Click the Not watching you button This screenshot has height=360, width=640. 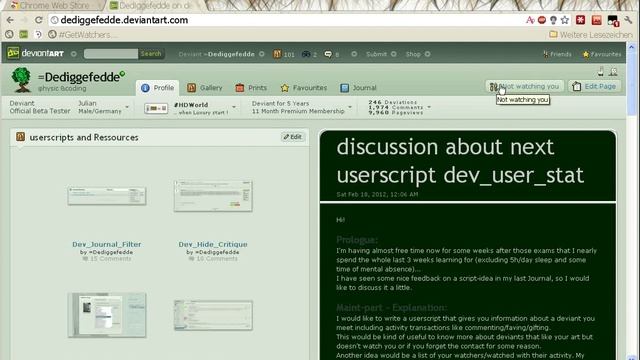coord(524,87)
